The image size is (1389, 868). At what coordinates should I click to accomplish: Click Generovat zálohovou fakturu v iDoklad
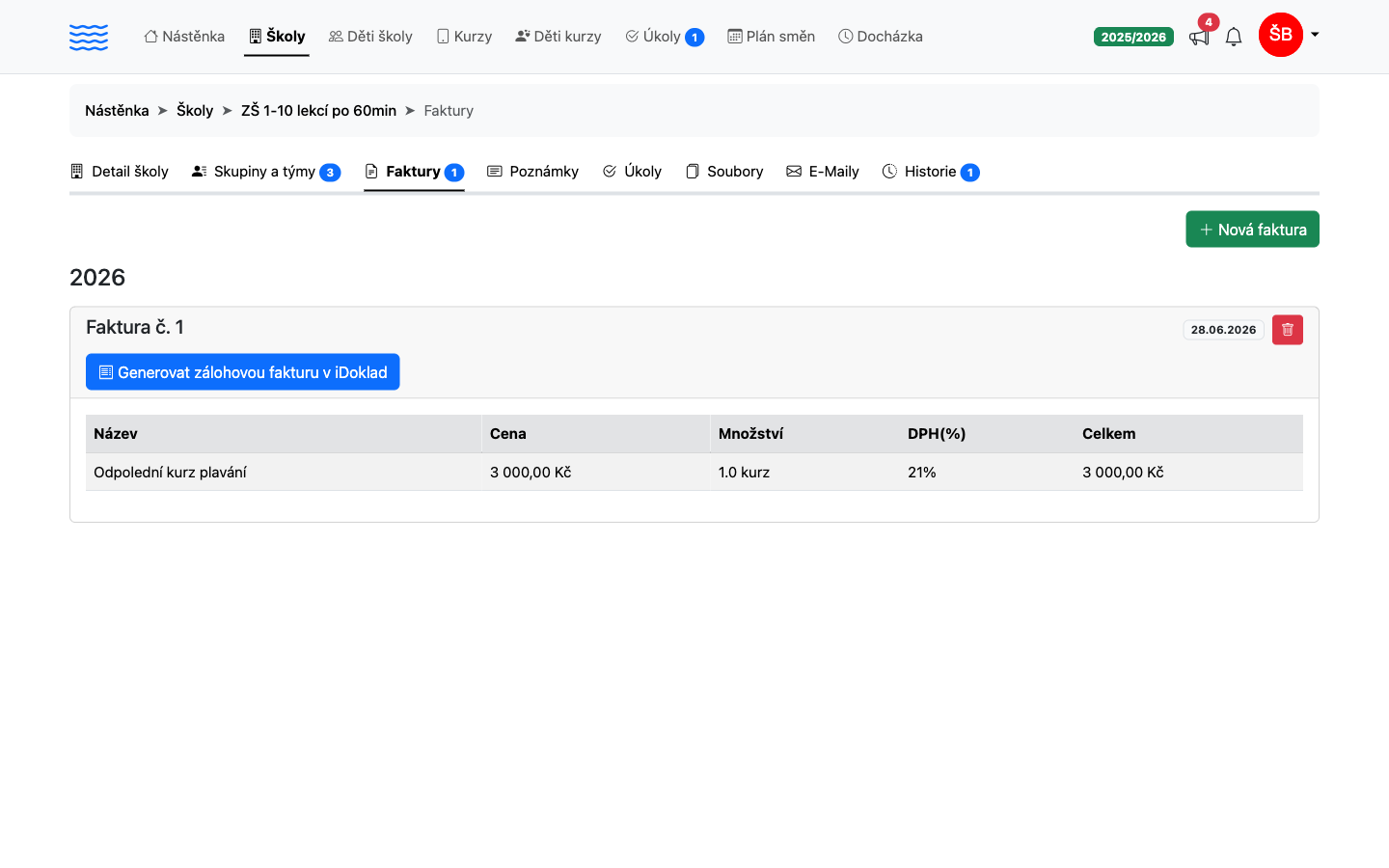point(243,372)
